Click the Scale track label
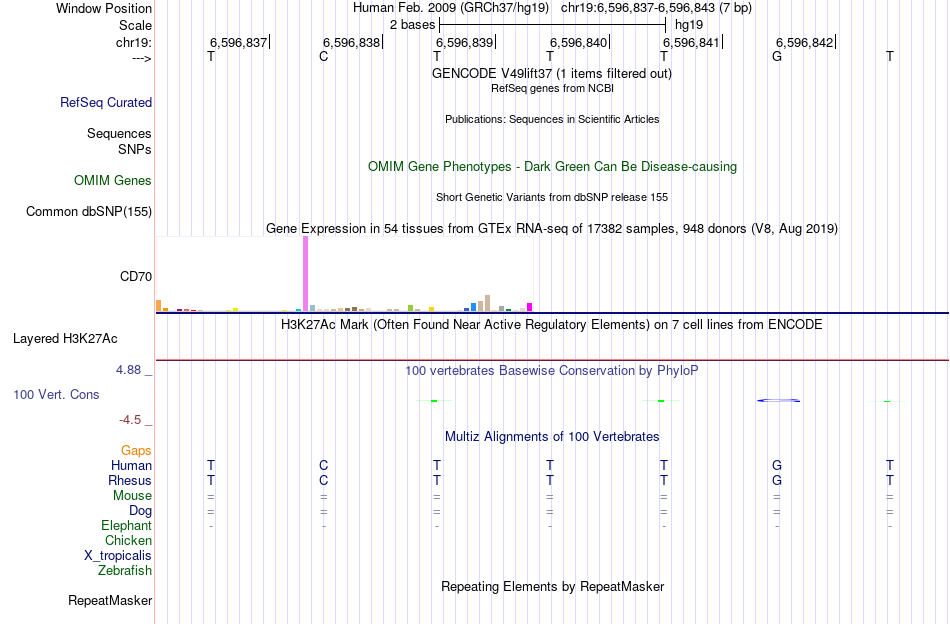Viewport: 950px width, 624px height. click(135, 25)
